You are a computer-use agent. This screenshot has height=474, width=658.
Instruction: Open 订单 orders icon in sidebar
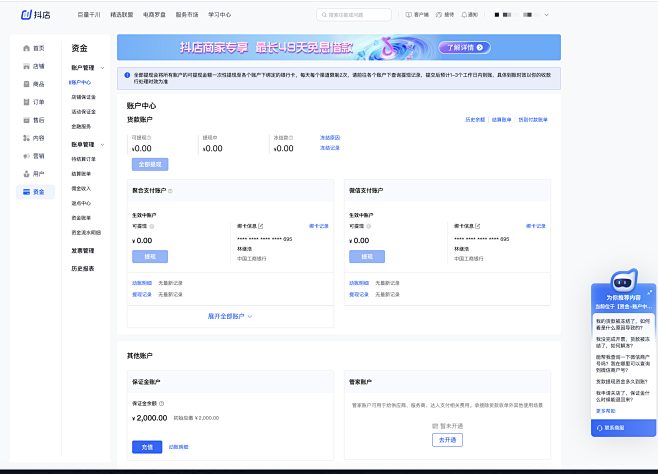26,102
